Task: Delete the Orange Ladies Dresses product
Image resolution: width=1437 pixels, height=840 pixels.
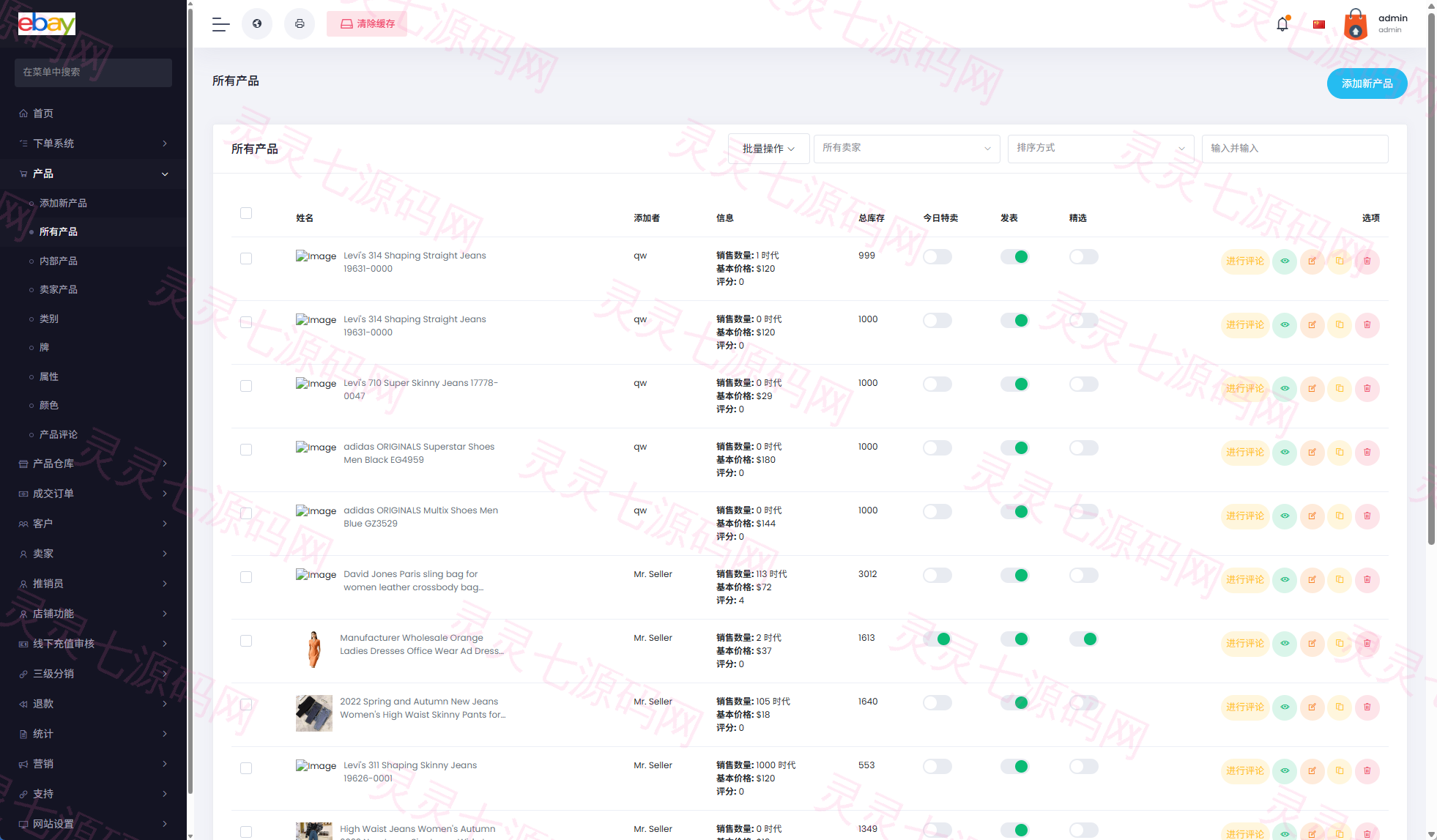Action: [1367, 644]
